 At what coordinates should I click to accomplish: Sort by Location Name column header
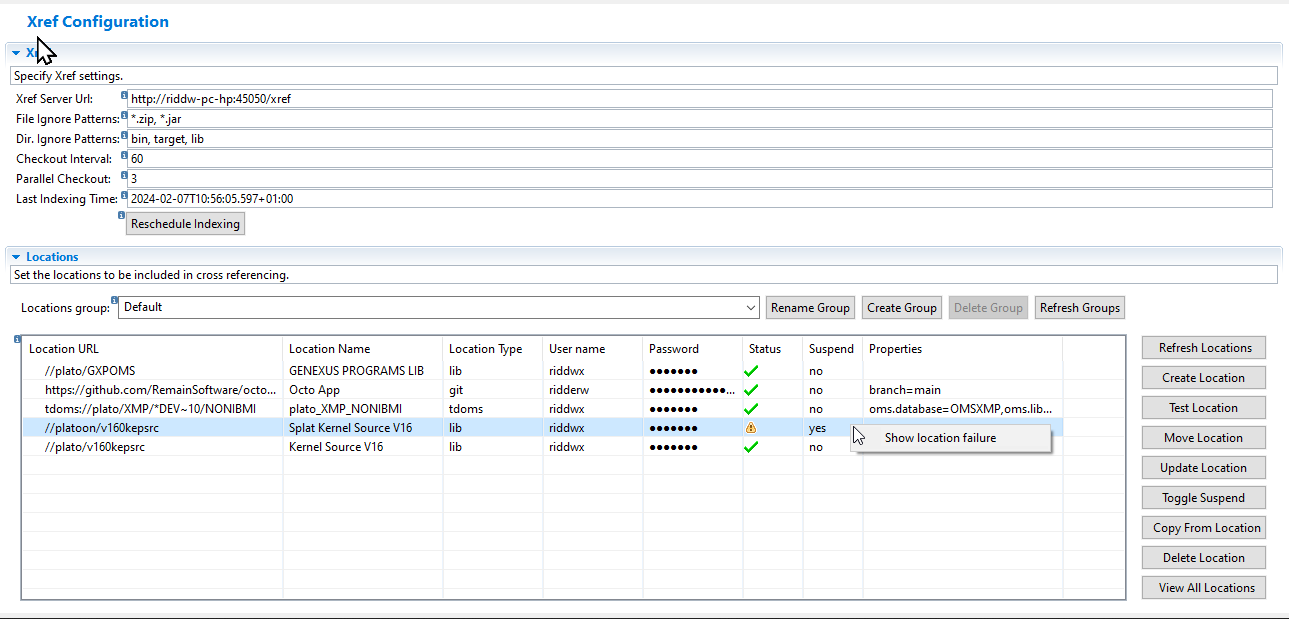point(329,349)
